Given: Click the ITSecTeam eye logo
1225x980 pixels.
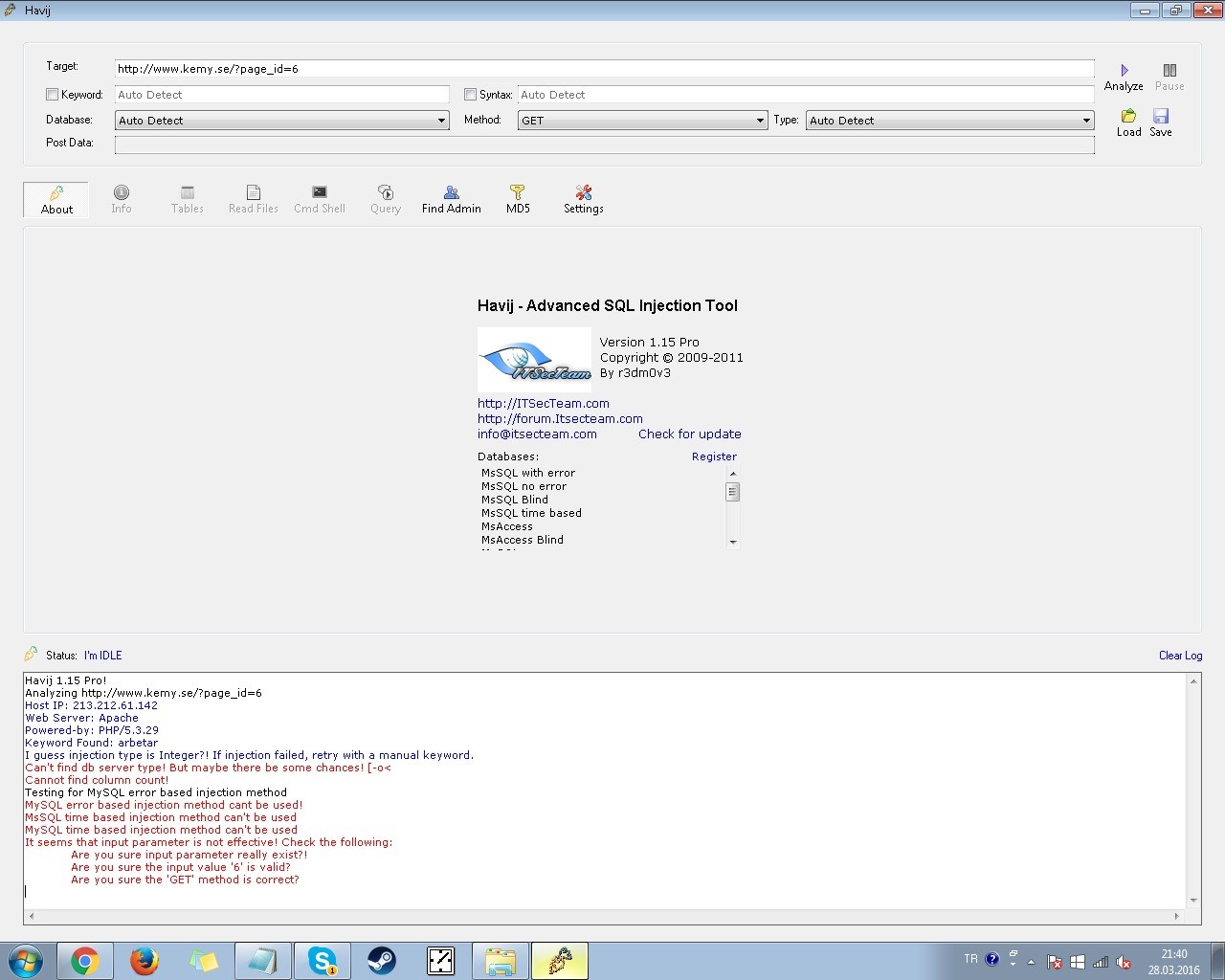Looking at the screenshot, I should [534, 360].
